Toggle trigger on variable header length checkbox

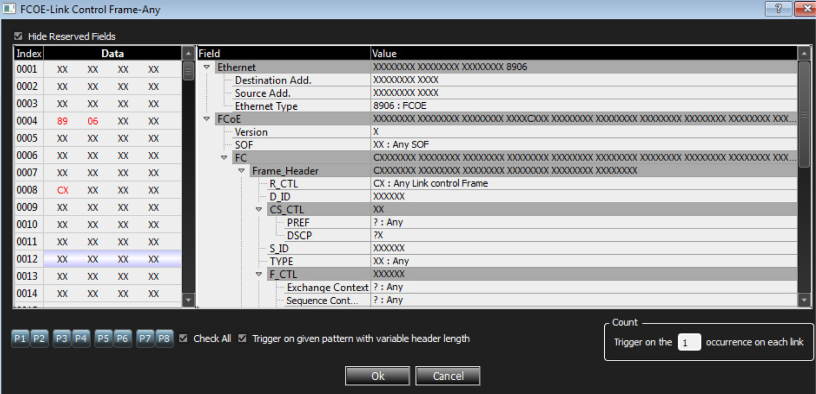pos(242,338)
